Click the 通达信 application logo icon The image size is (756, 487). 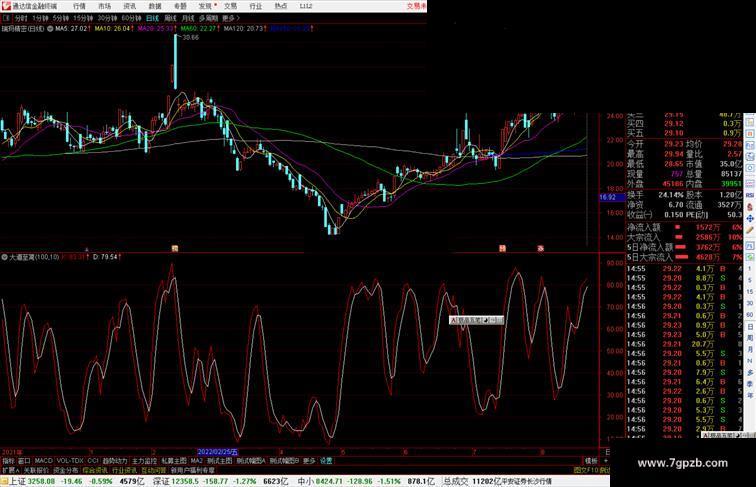pos(6,6)
